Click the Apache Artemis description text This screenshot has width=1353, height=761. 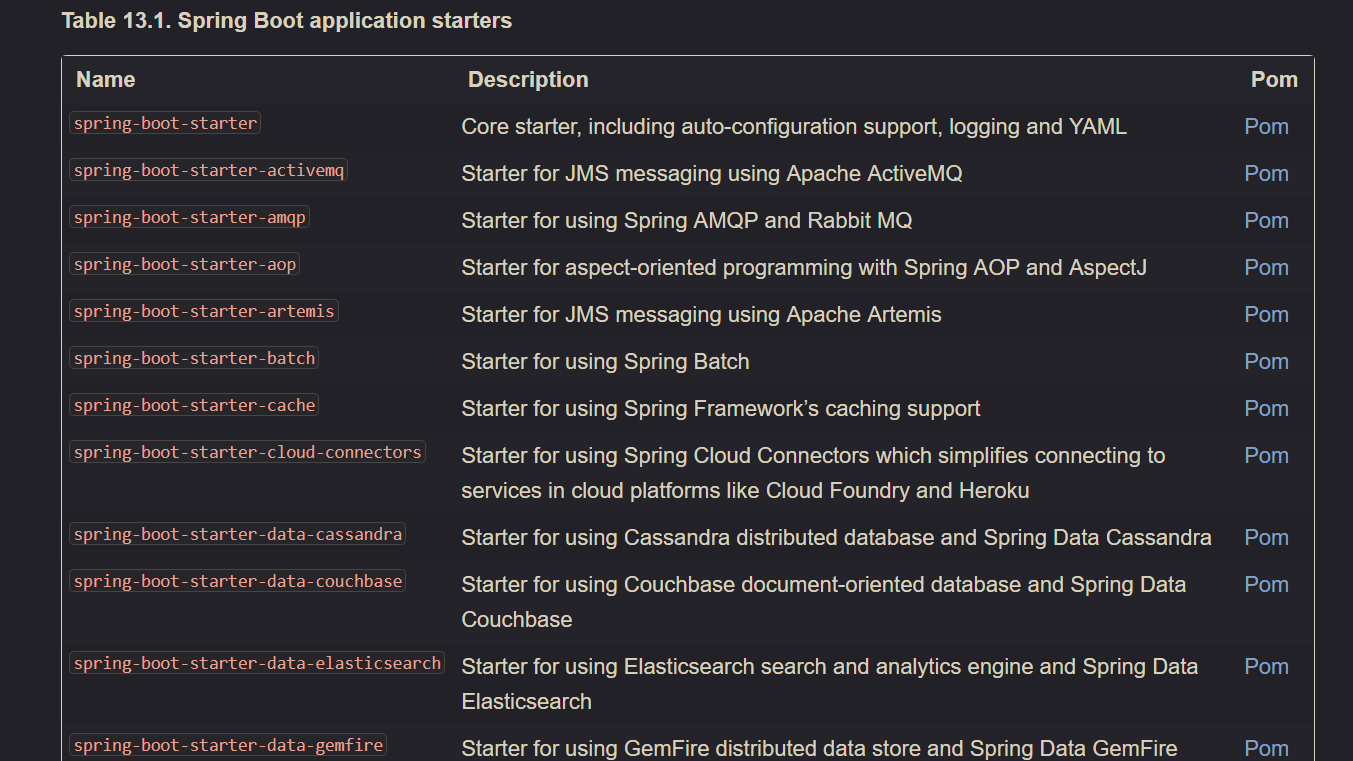click(701, 315)
